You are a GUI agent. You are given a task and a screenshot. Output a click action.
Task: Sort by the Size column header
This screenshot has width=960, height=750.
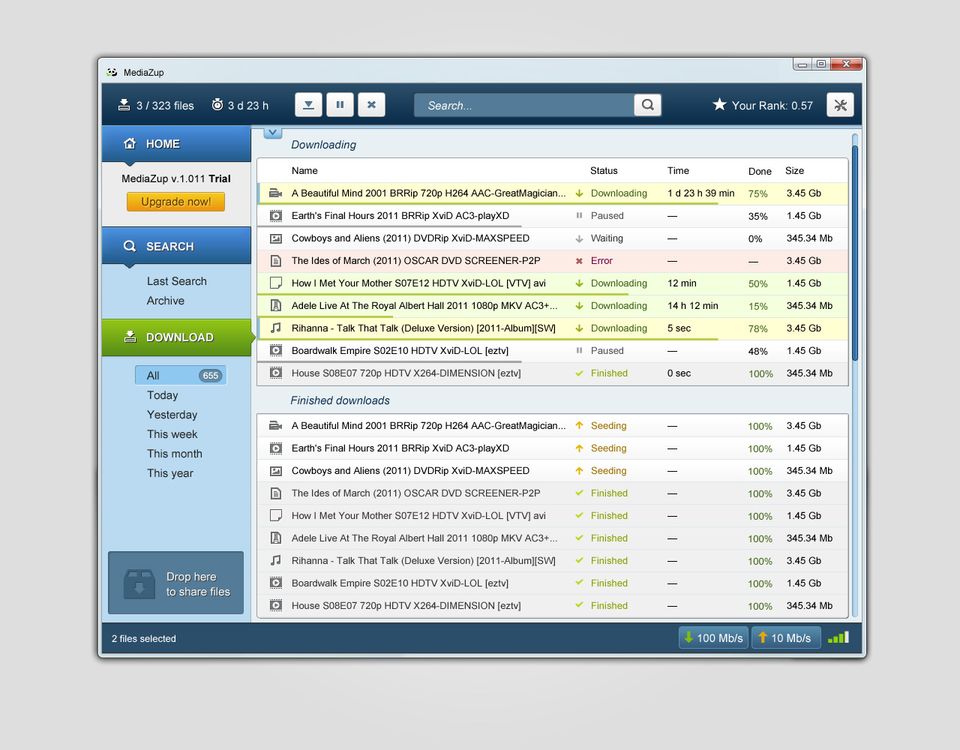(795, 171)
